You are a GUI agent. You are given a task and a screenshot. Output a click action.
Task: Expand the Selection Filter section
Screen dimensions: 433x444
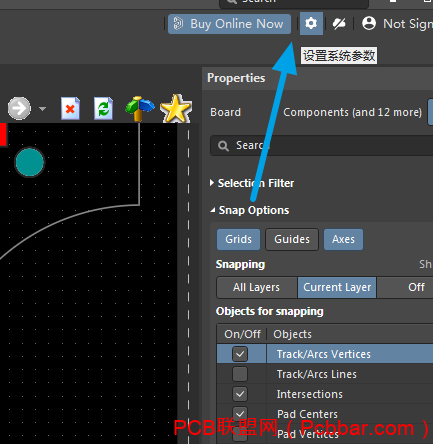[x=212, y=183]
